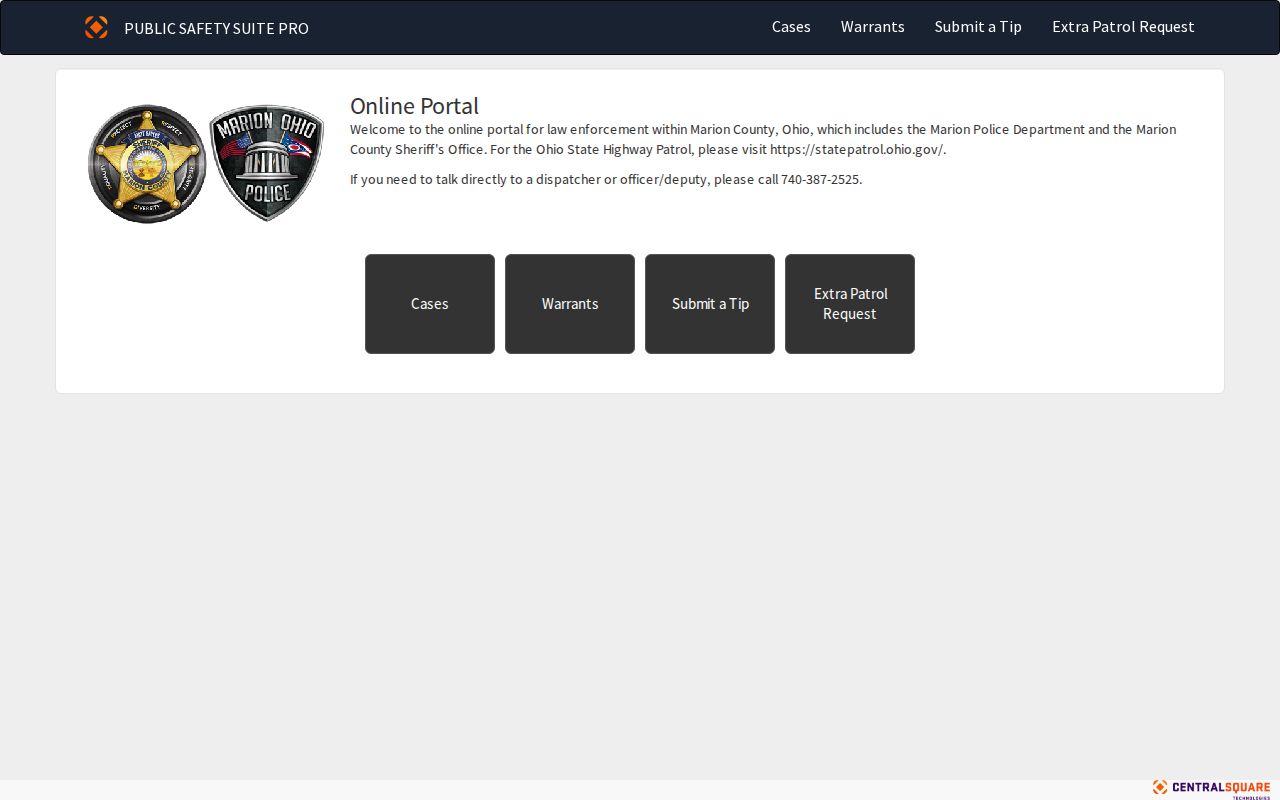Open Warrants in the top navigation bar
Screen dimensions: 1280x800
pos(872,27)
